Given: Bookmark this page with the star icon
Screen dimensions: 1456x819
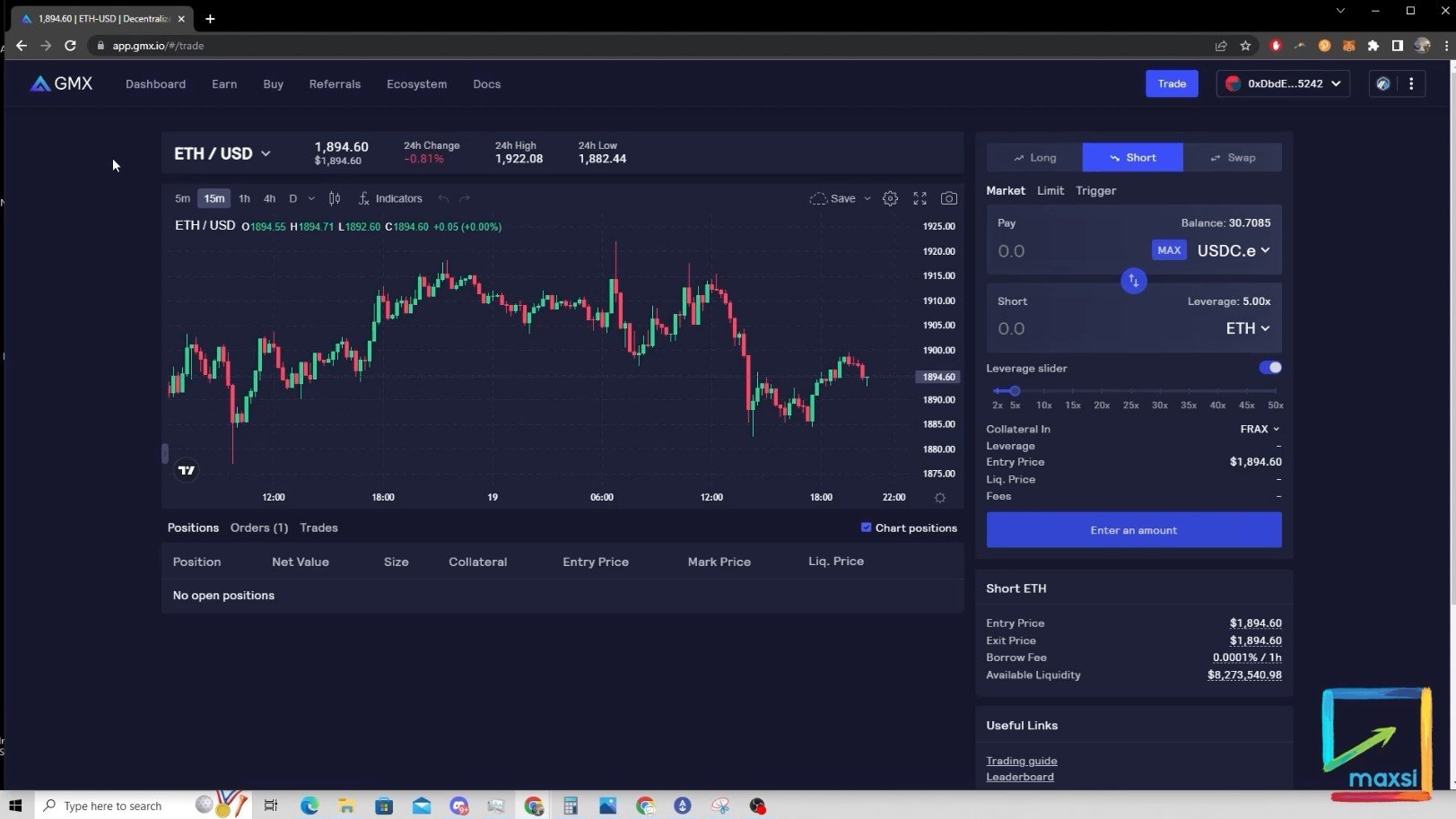Looking at the screenshot, I should (x=1245, y=45).
